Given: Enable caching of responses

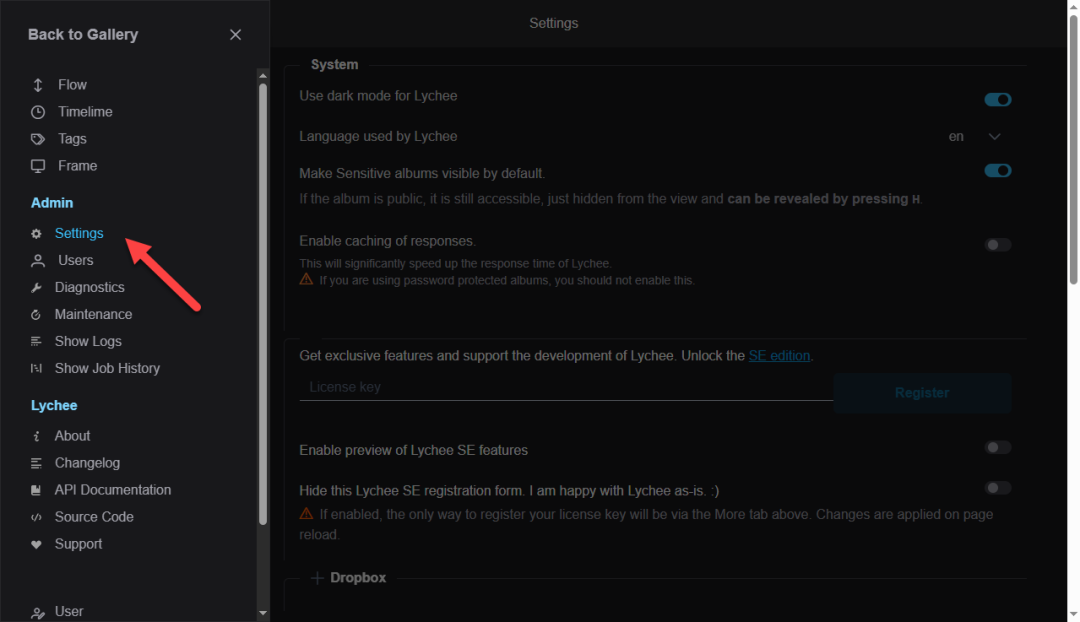Looking at the screenshot, I should click(x=997, y=245).
